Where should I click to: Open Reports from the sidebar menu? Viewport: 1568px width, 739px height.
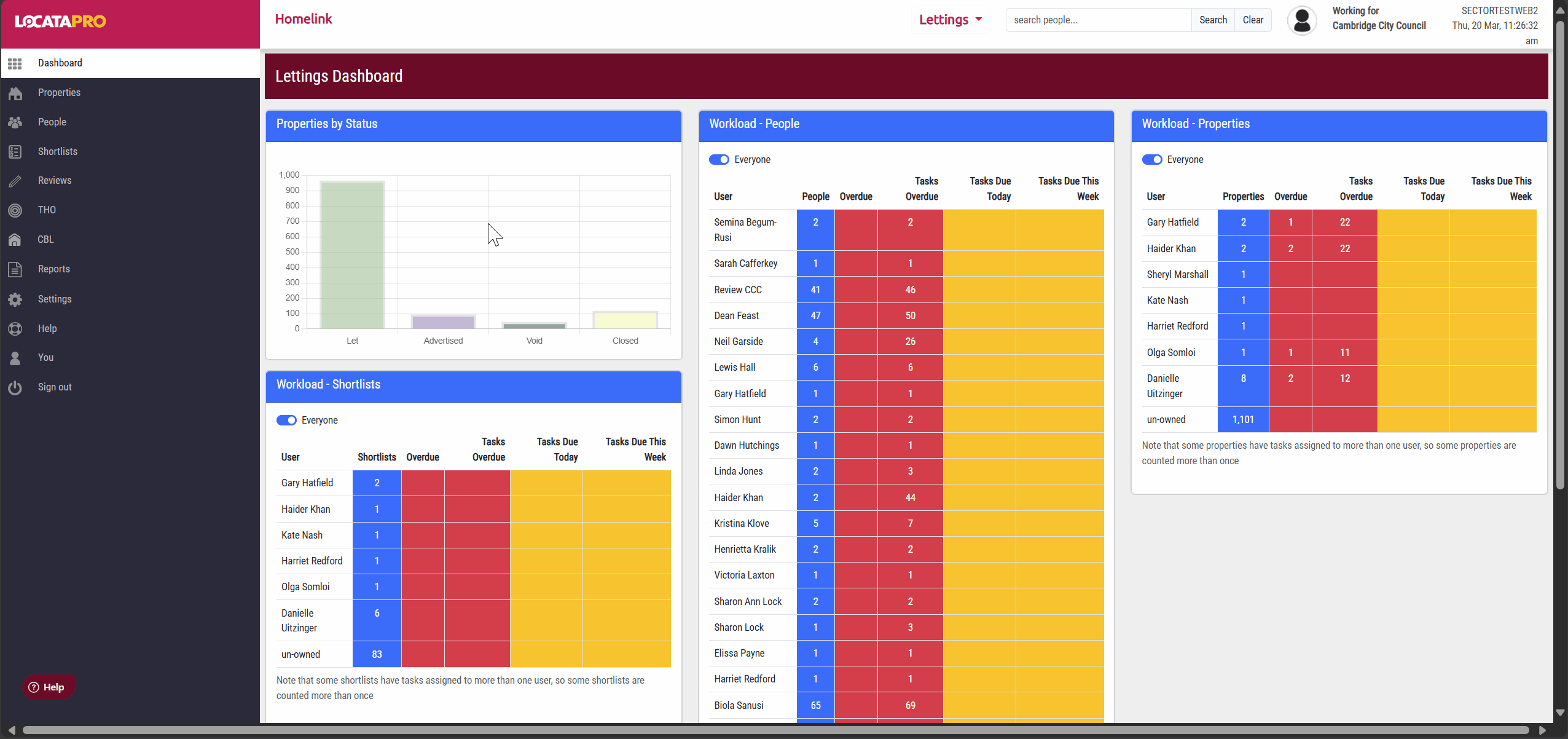tap(54, 269)
